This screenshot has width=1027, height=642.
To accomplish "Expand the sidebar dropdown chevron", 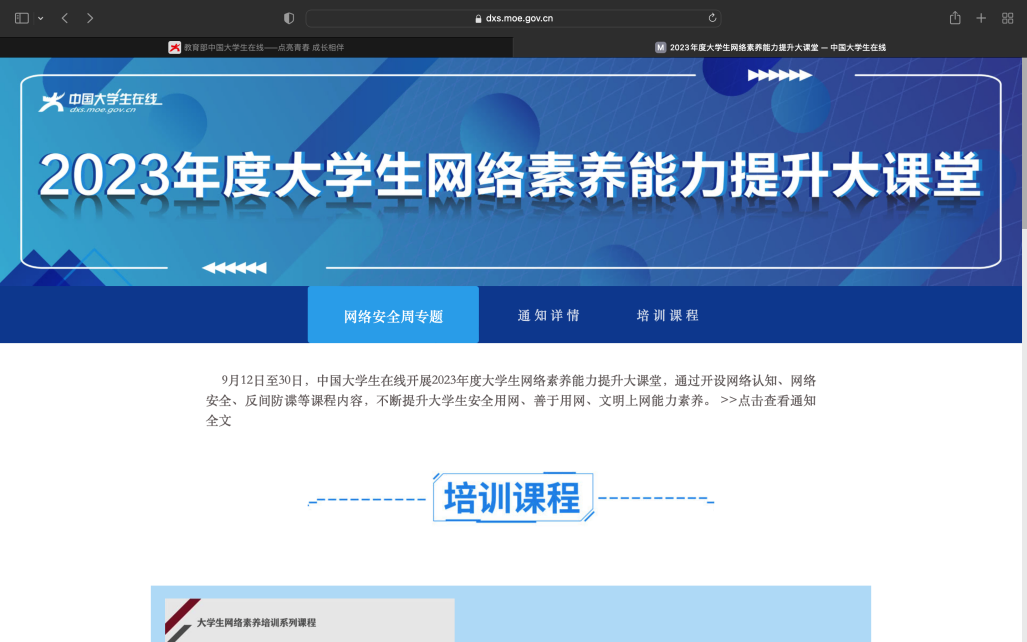I will pos(41,18).
